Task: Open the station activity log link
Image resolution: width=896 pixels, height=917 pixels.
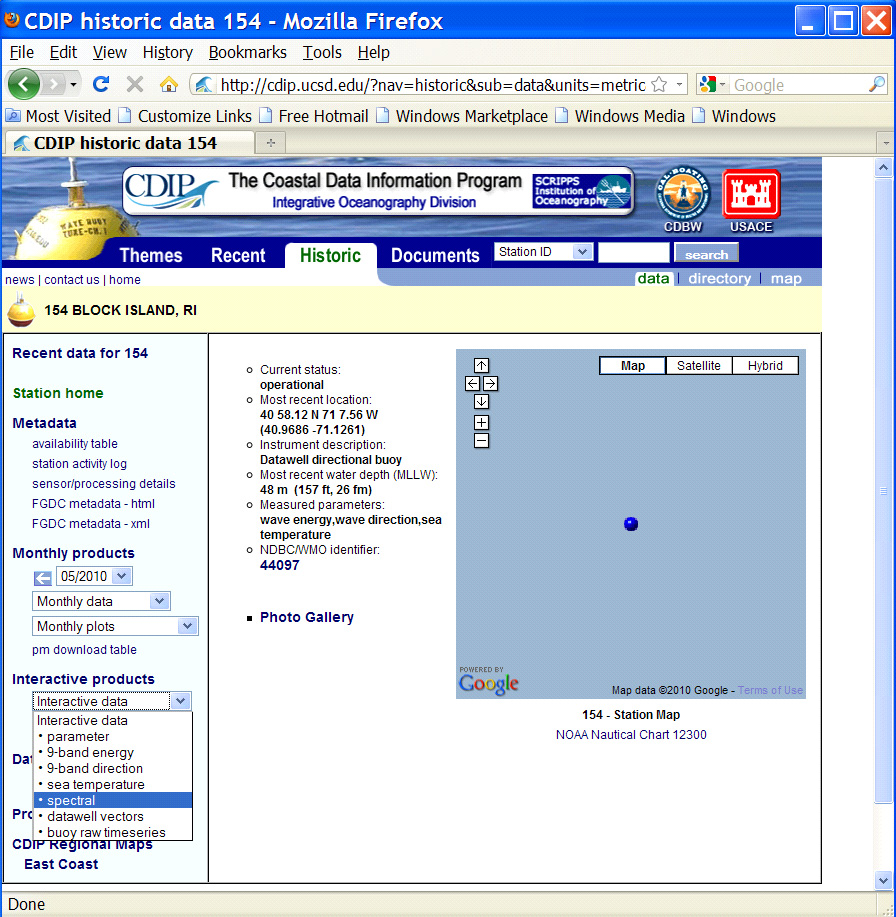Action: [x=80, y=464]
